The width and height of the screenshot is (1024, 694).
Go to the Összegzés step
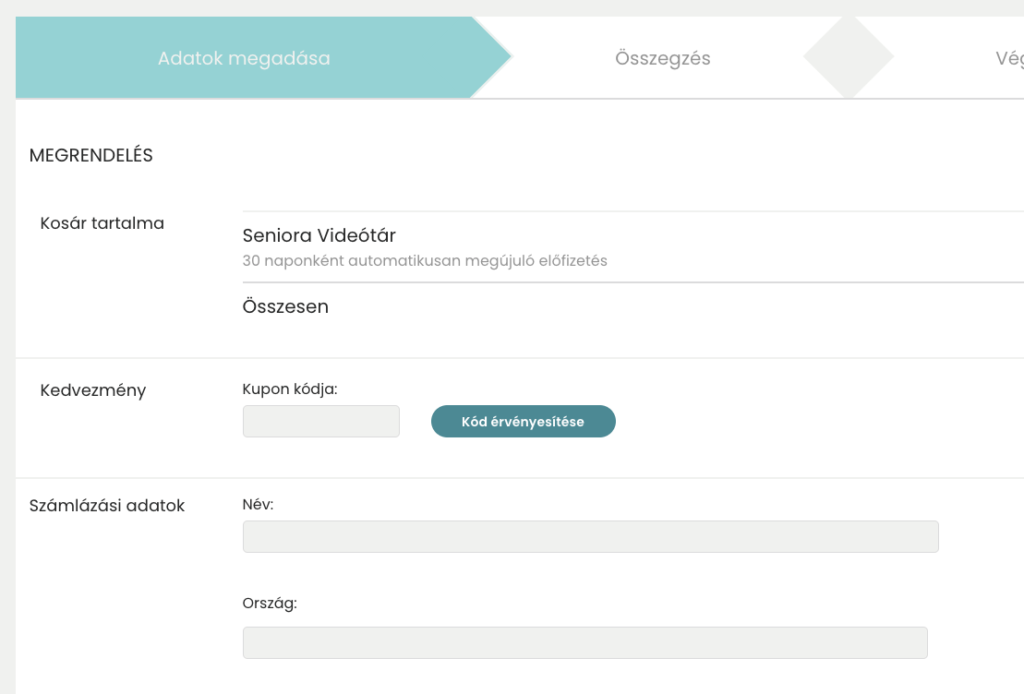click(x=662, y=58)
